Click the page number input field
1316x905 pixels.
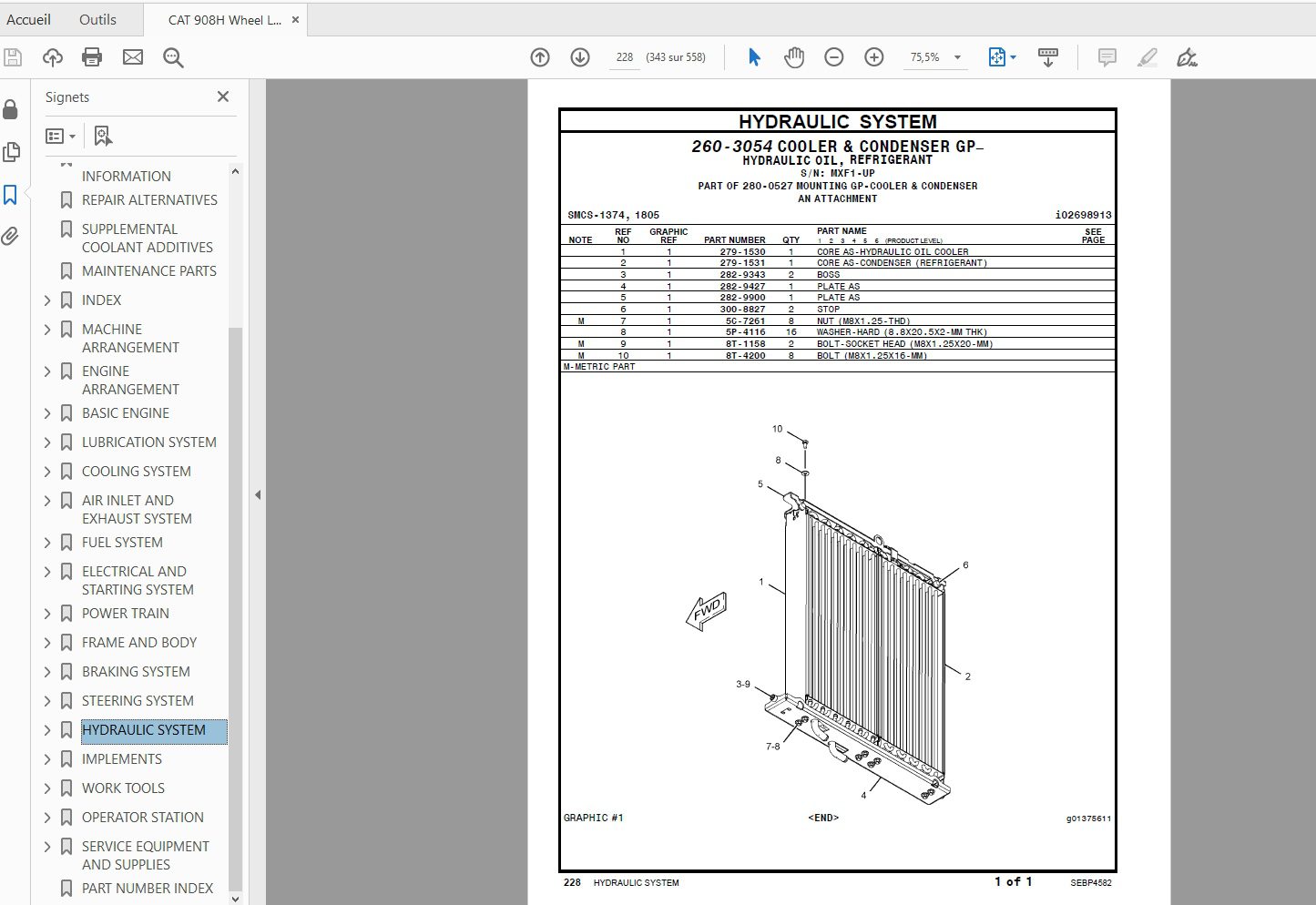point(625,57)
